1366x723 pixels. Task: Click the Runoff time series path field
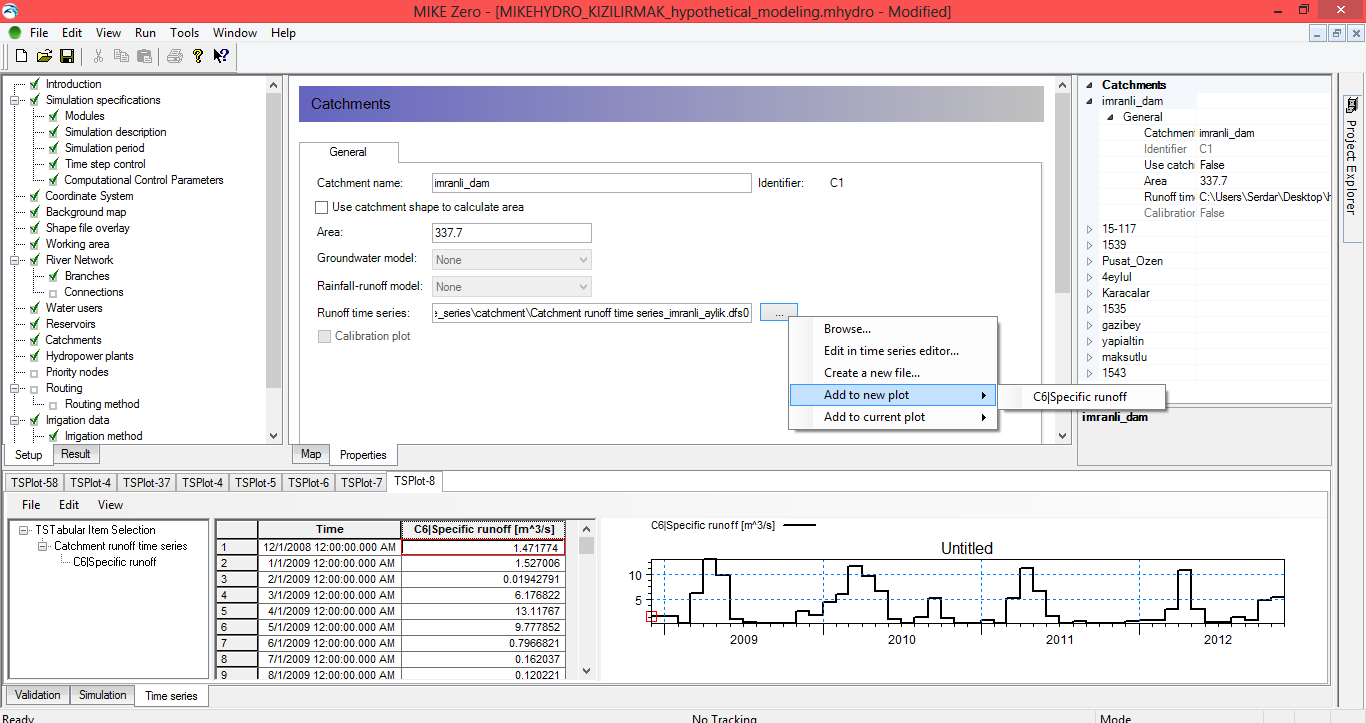tap(592, 314)
